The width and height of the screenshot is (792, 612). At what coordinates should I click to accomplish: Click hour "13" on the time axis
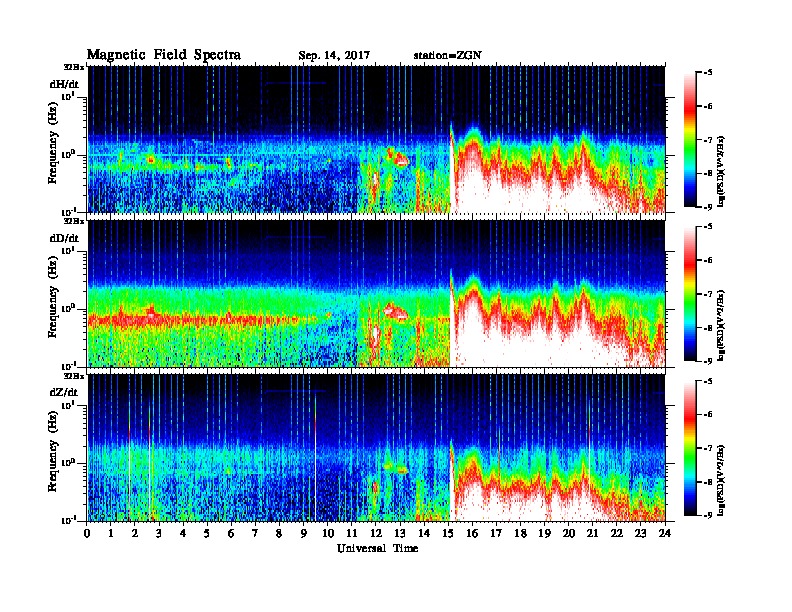pos(400,533)
